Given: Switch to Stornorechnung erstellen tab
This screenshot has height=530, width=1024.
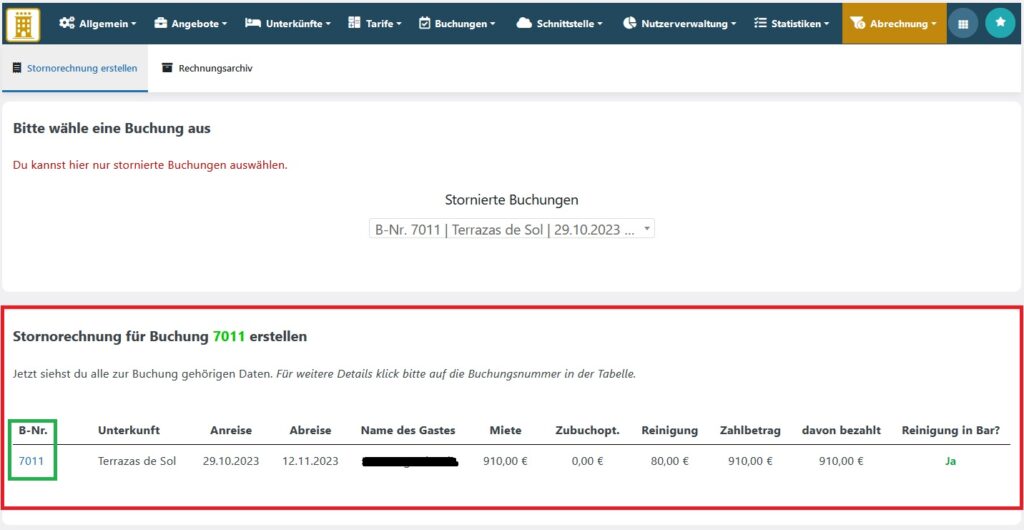Looking at the screenshot, I should [x=75, y=69].
